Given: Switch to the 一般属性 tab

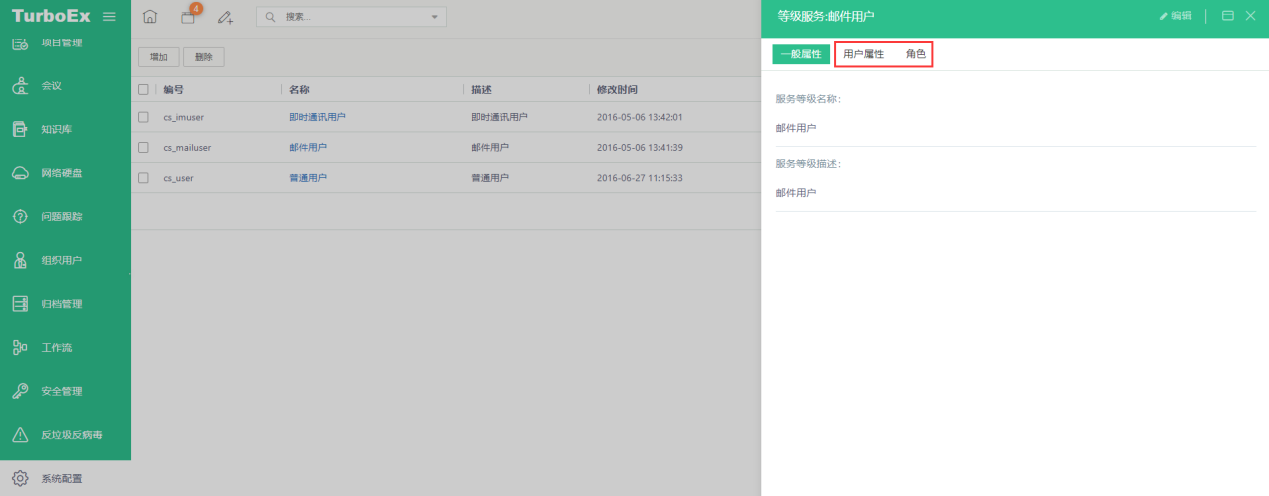Looking at the screenshot, I should [801, 54].
